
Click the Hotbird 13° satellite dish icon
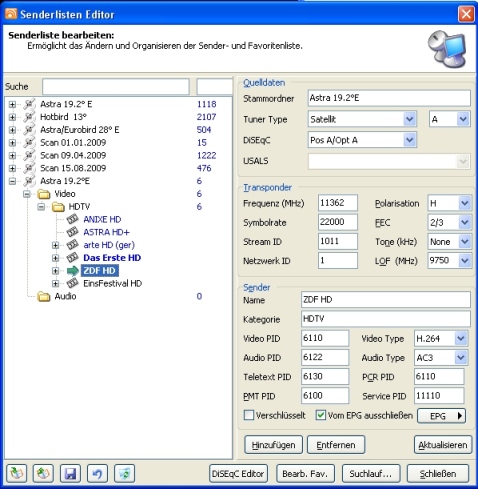coord(29,117)
